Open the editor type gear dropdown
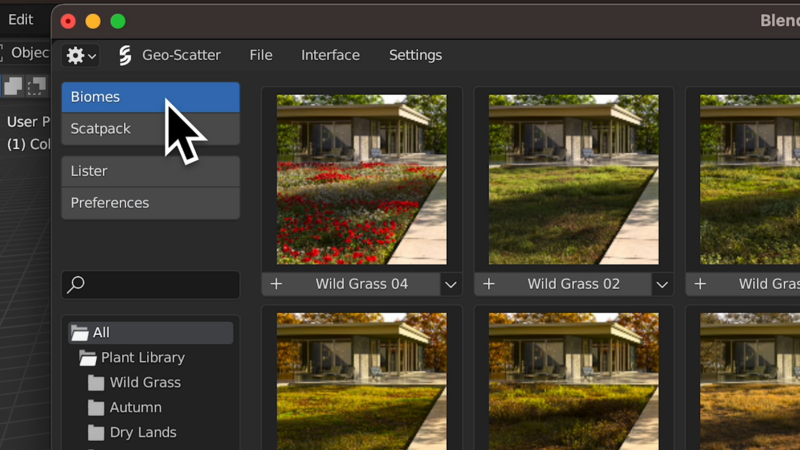800x450 pixels. [81, 55]
